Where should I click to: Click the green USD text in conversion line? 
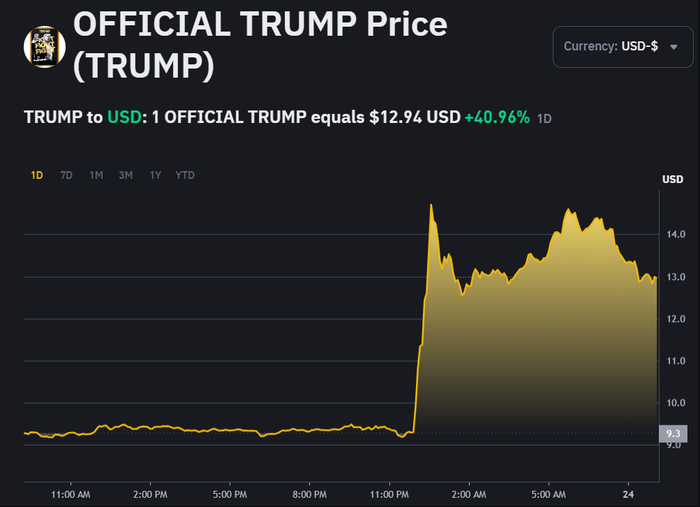click(x=124, y=117)
